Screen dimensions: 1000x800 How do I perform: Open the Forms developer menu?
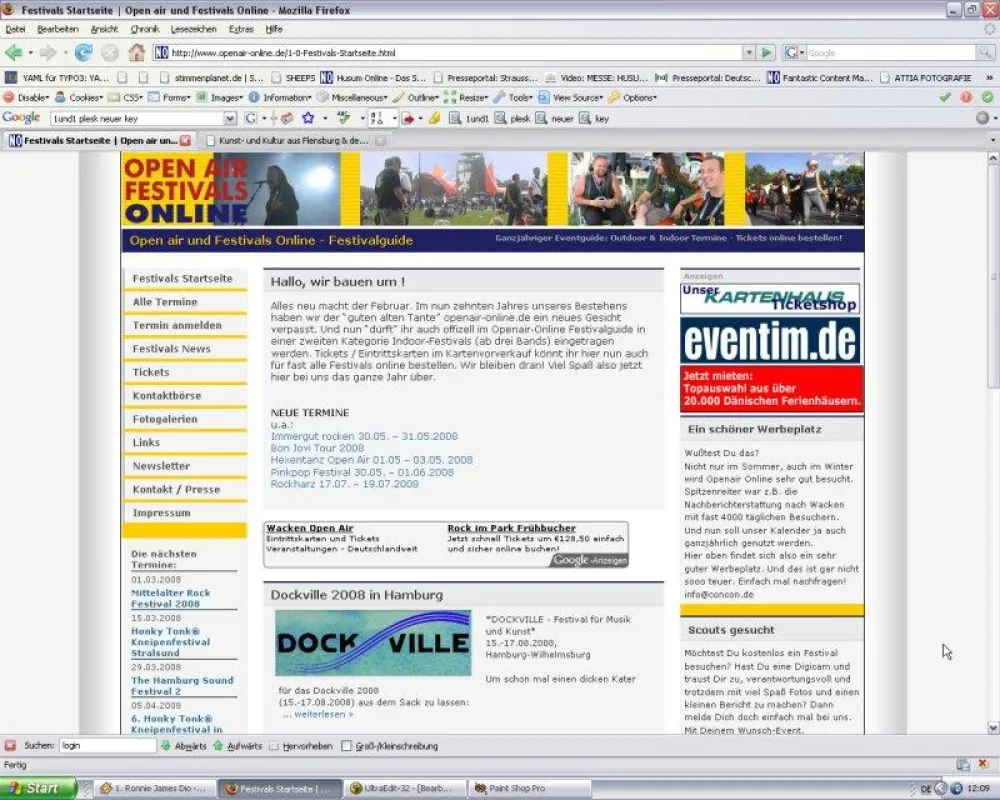170,98
